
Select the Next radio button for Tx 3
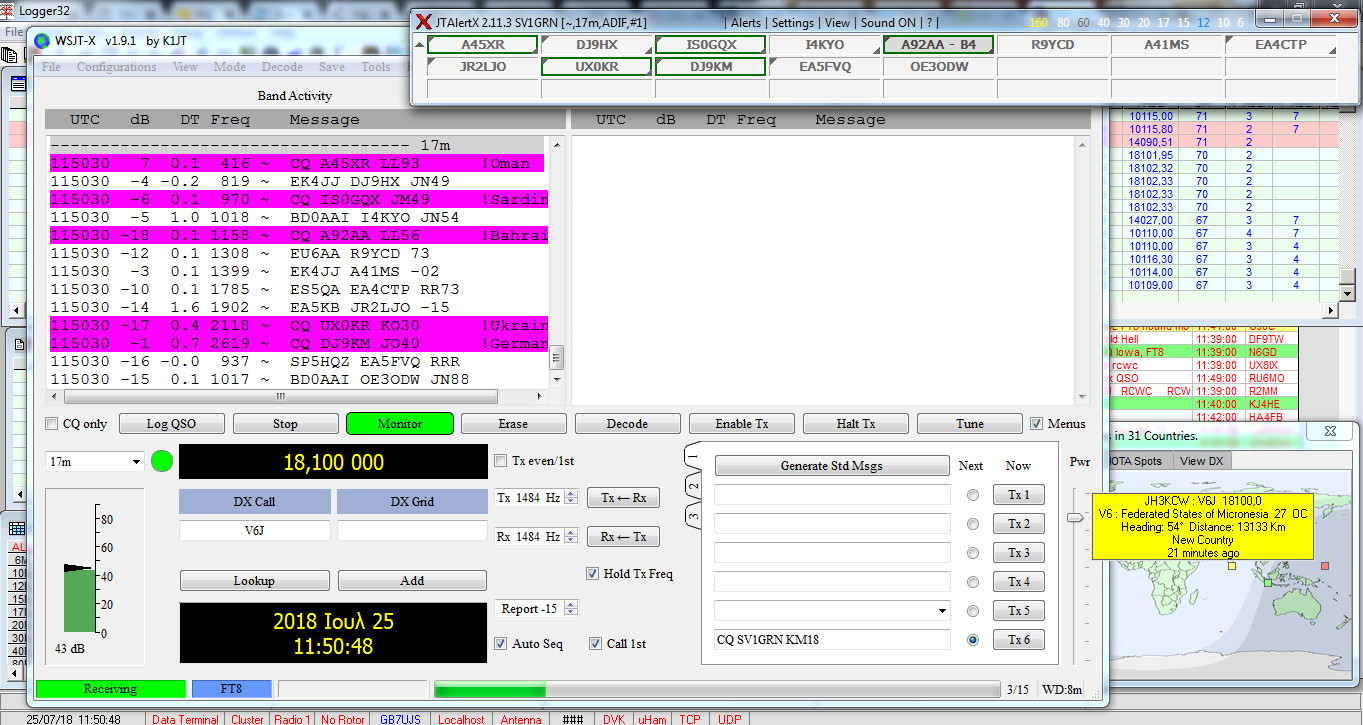pyautogui.click(x=972, y=553)
